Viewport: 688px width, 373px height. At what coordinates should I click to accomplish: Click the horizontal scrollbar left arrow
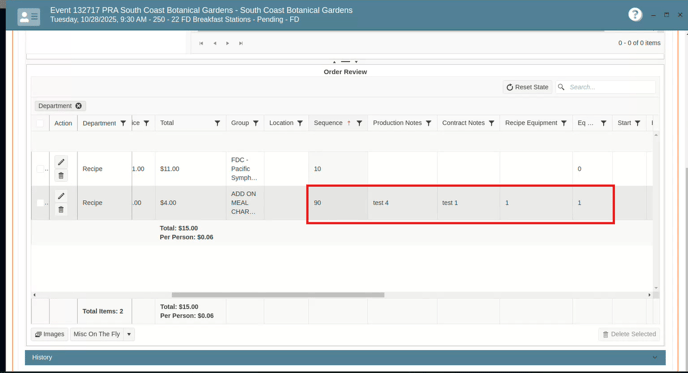34,295
